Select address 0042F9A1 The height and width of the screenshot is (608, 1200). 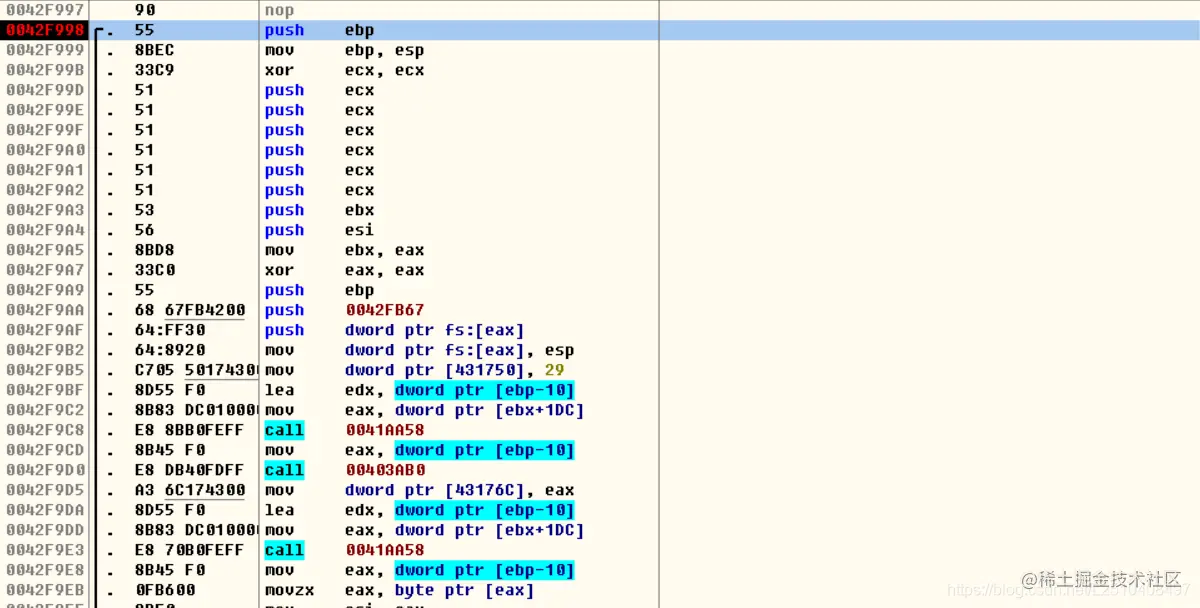45,170
